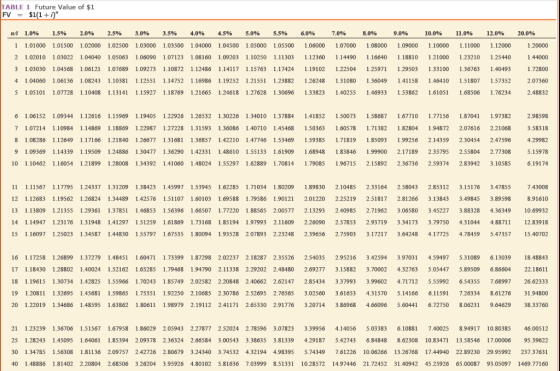Click the value 1.10250 in row 2
The height and width of the screenshot is (371, 560).
click(256, 57)
